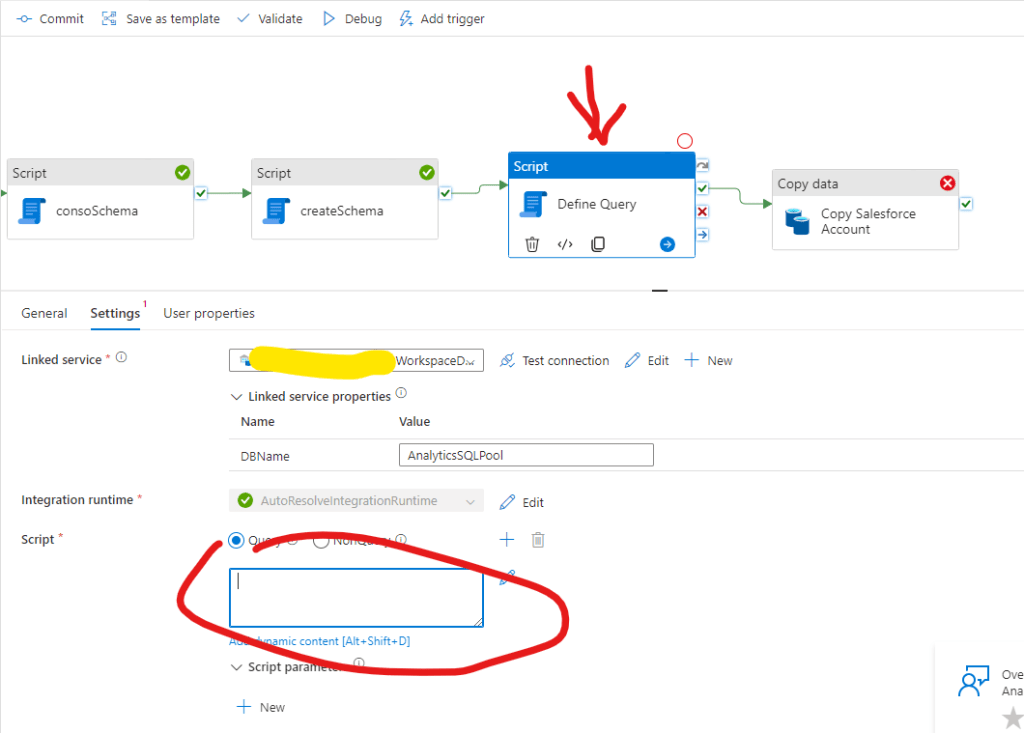Collapse Linked service properties section
This screenshot has width=1024, height=733.
point(236,396)
